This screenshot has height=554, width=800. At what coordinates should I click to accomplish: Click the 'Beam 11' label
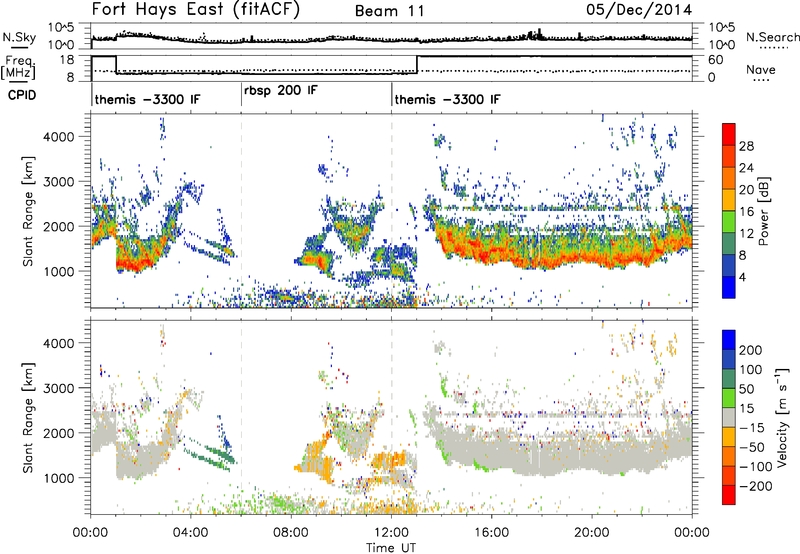click(x=390, y=11)
